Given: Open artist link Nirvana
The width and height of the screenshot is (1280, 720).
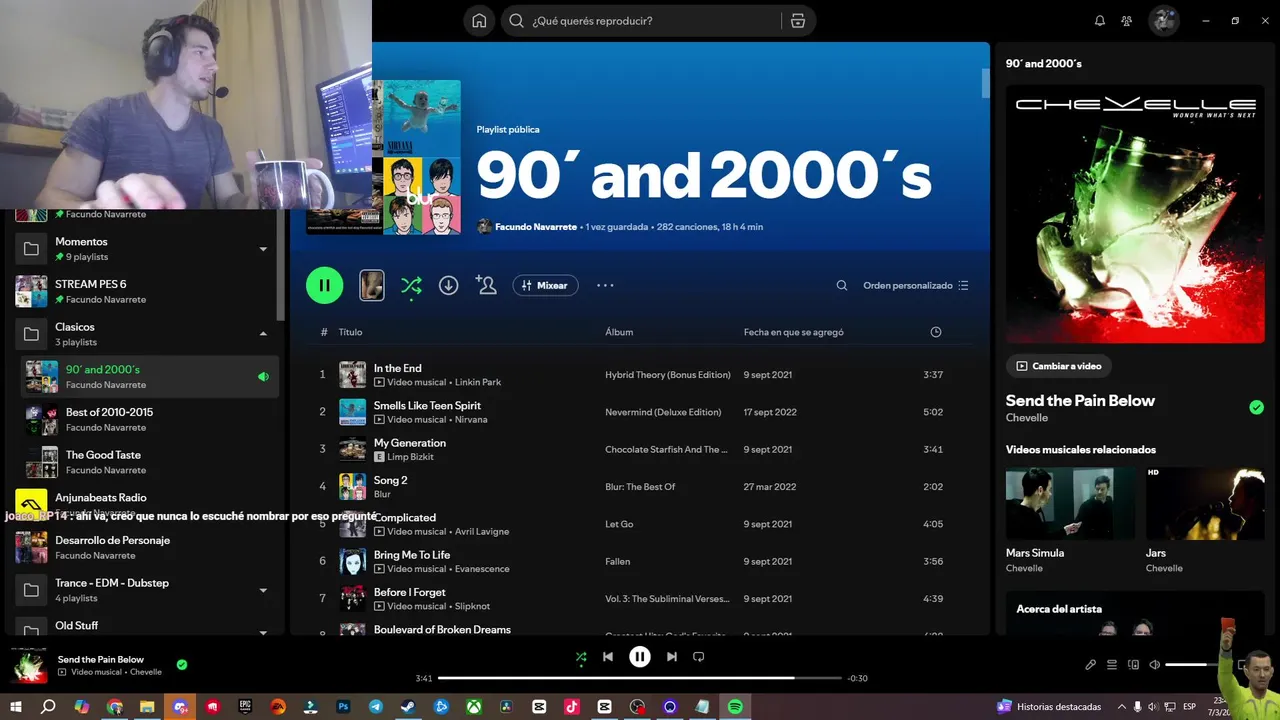Looking at the screenshot, I should pyautogui.click(x=471, y=419).
